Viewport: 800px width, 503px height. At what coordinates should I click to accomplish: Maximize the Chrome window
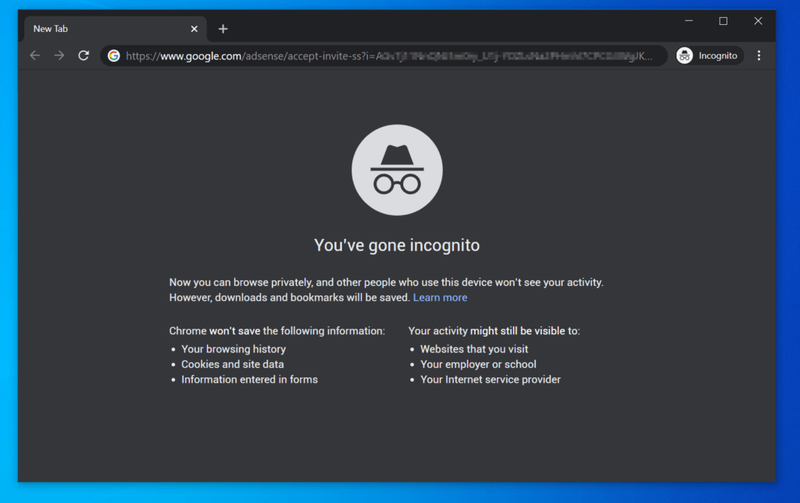[723, 21]
